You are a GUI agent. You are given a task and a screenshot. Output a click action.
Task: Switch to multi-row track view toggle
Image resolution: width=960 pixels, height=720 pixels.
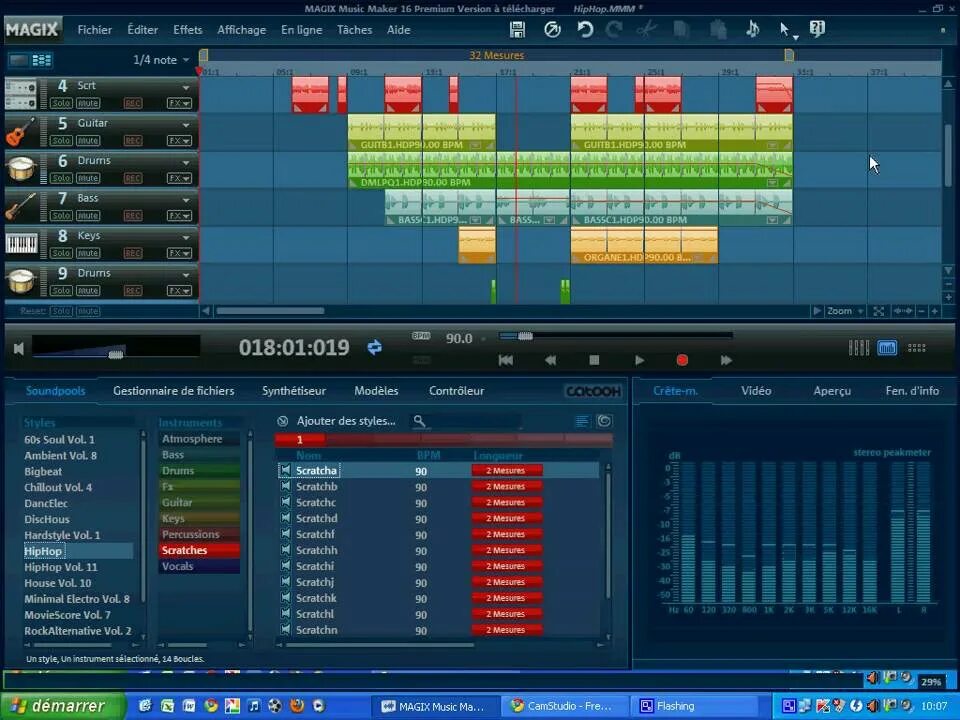[42, 60]
